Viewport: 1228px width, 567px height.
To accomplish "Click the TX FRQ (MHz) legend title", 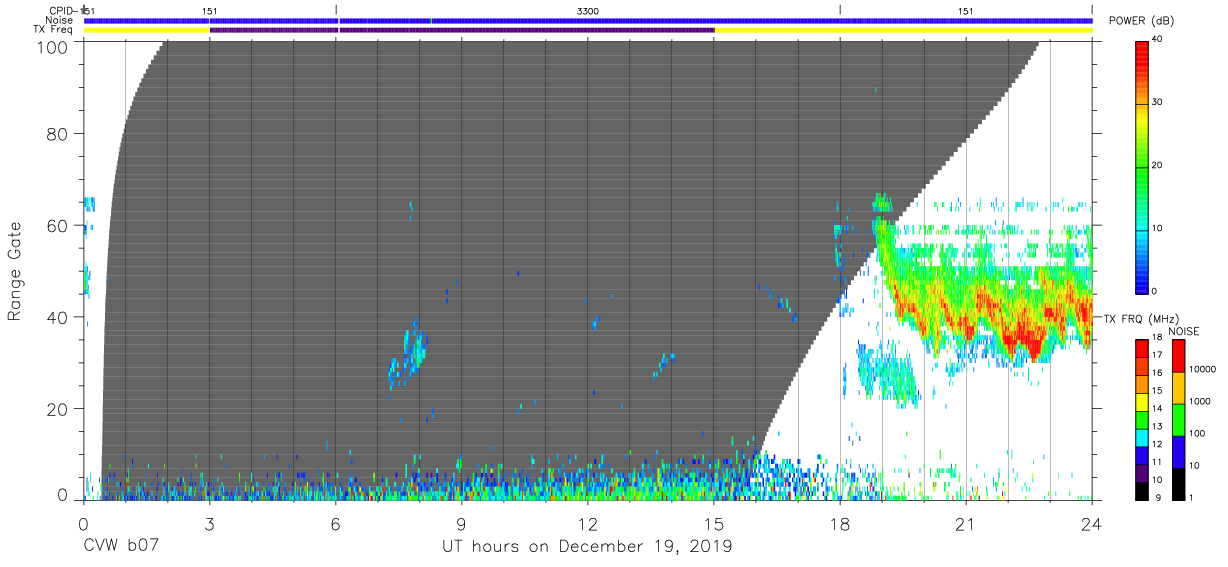I will (x=1141, y=318).
